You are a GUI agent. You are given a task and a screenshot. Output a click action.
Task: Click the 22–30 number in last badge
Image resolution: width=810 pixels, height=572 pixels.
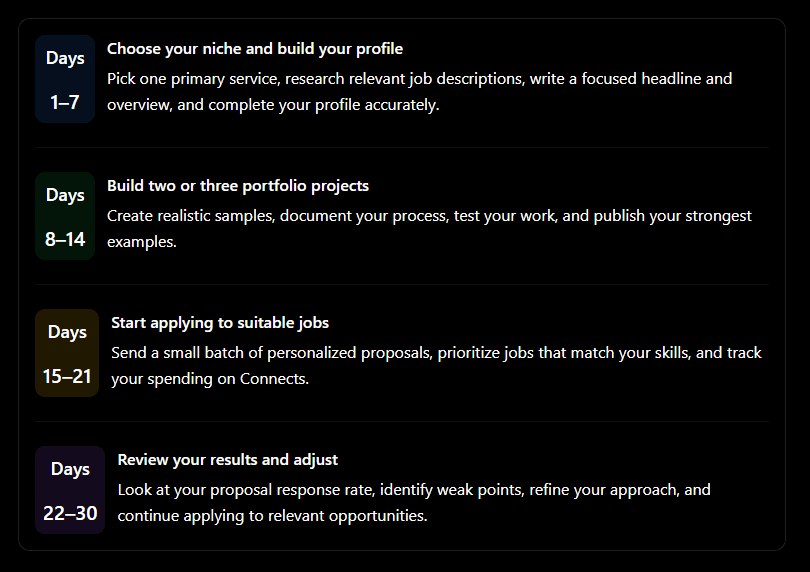[x=70, y=513]
